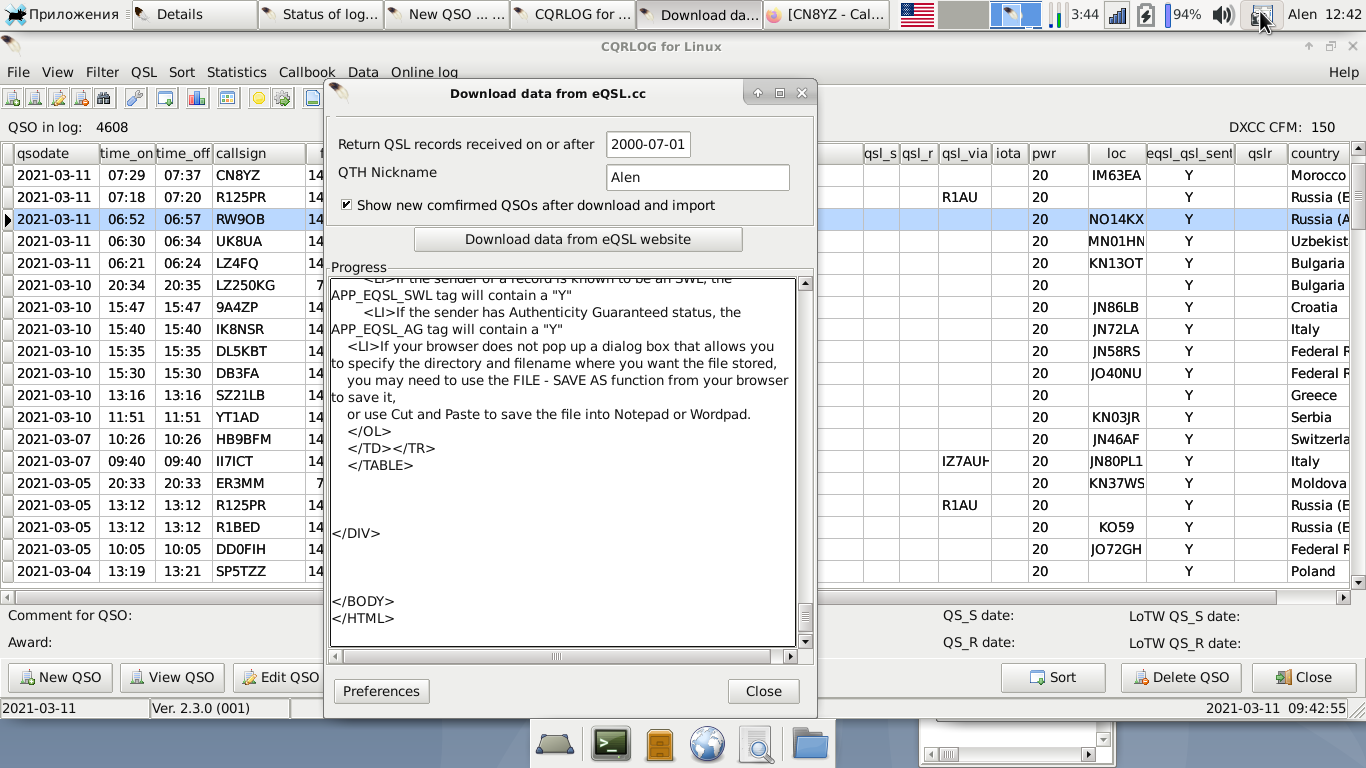
Task: Click the window with green arrow toolbar icon
Action: 166,98
